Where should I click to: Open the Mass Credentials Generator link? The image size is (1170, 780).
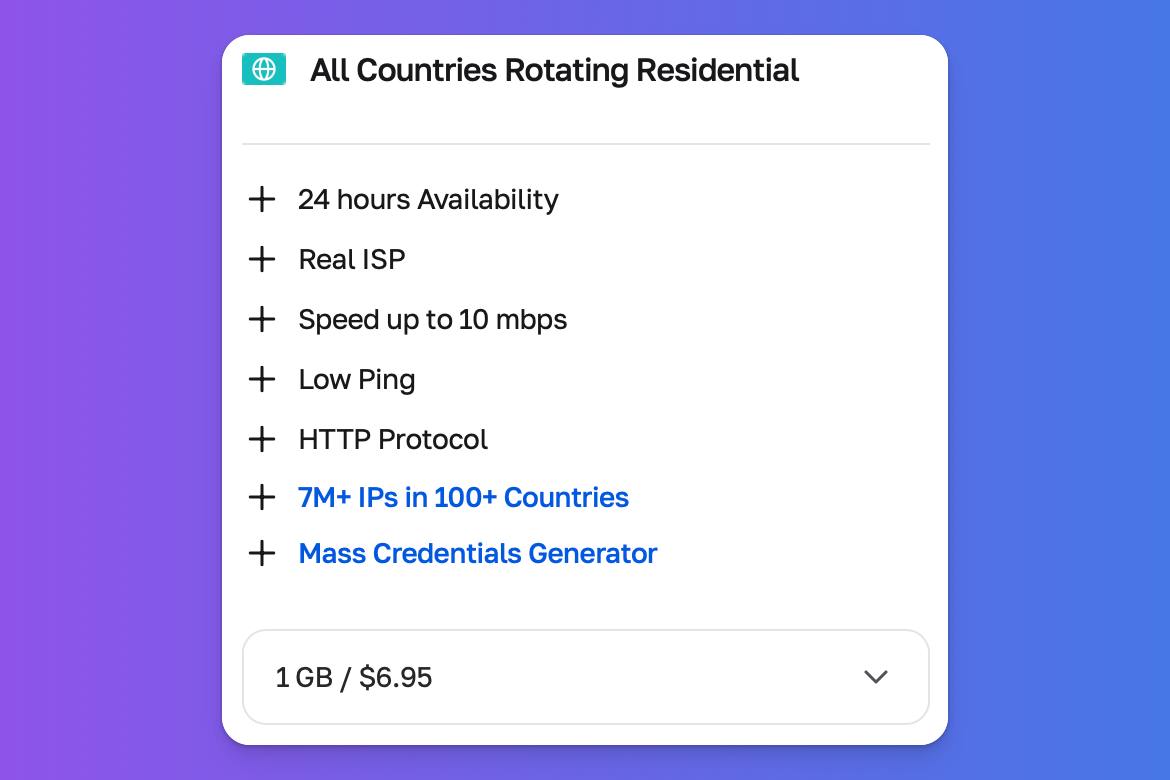tap(478, 553)
